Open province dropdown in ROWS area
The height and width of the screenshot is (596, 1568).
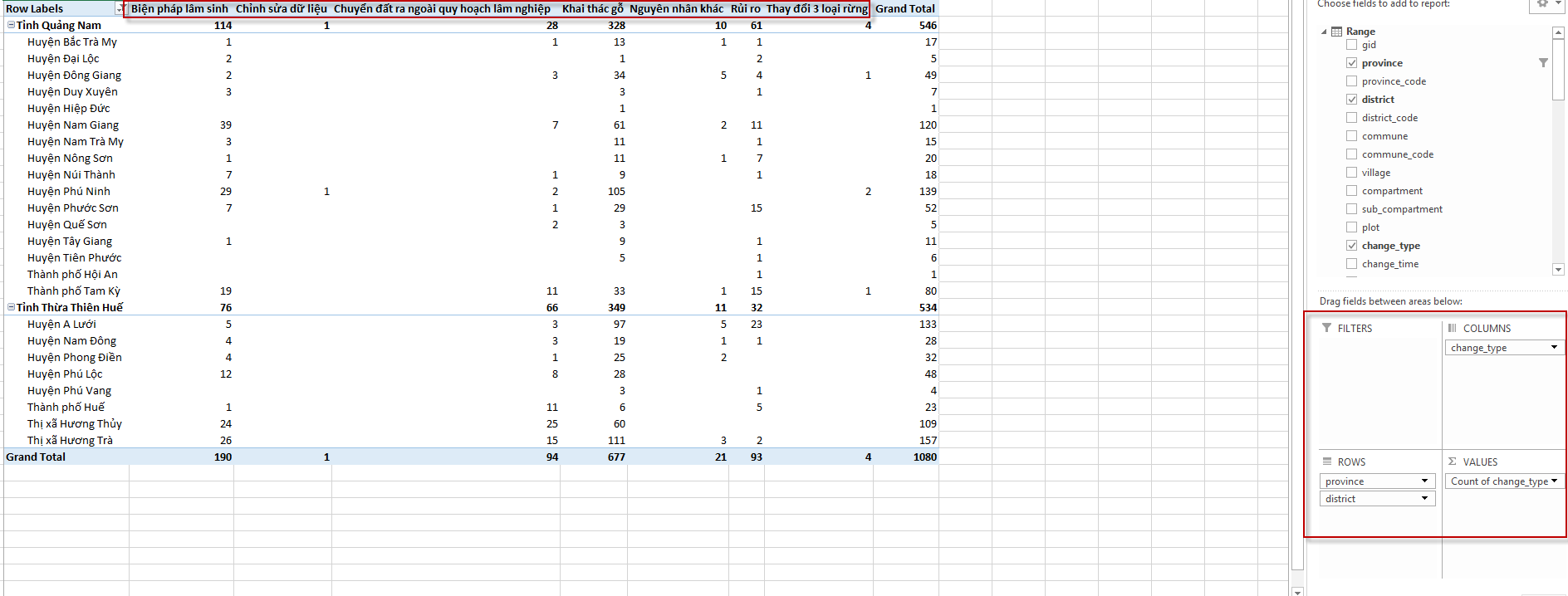point(1424,481)
